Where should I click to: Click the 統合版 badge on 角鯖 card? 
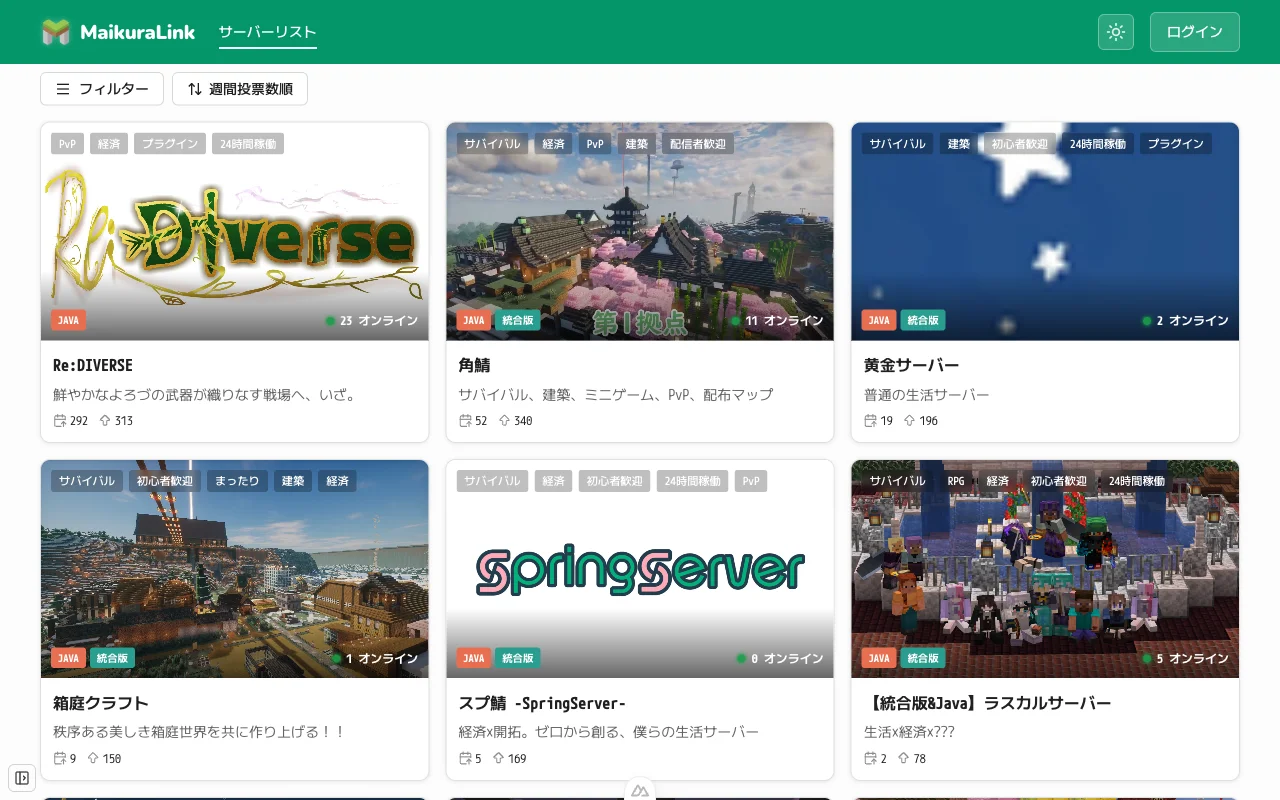click(x=517, y=321)
